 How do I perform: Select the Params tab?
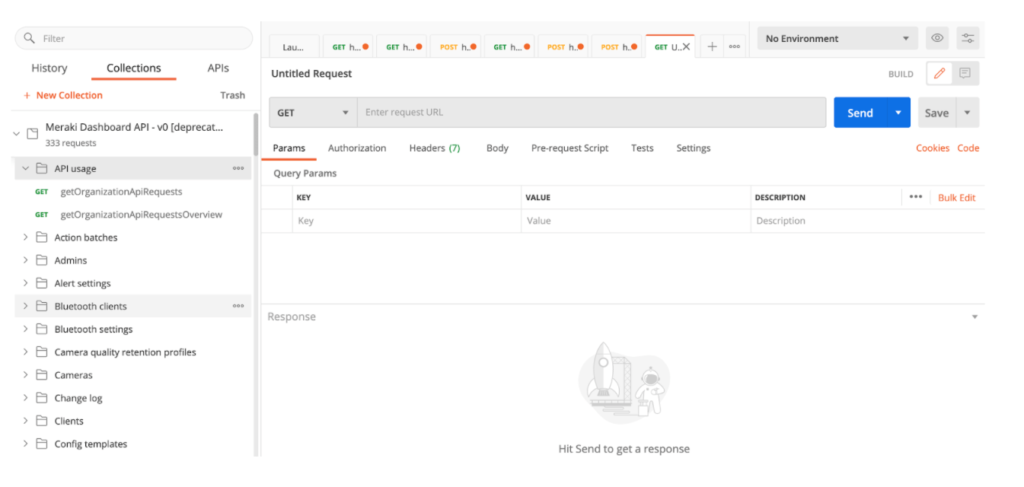pos(289,148)
